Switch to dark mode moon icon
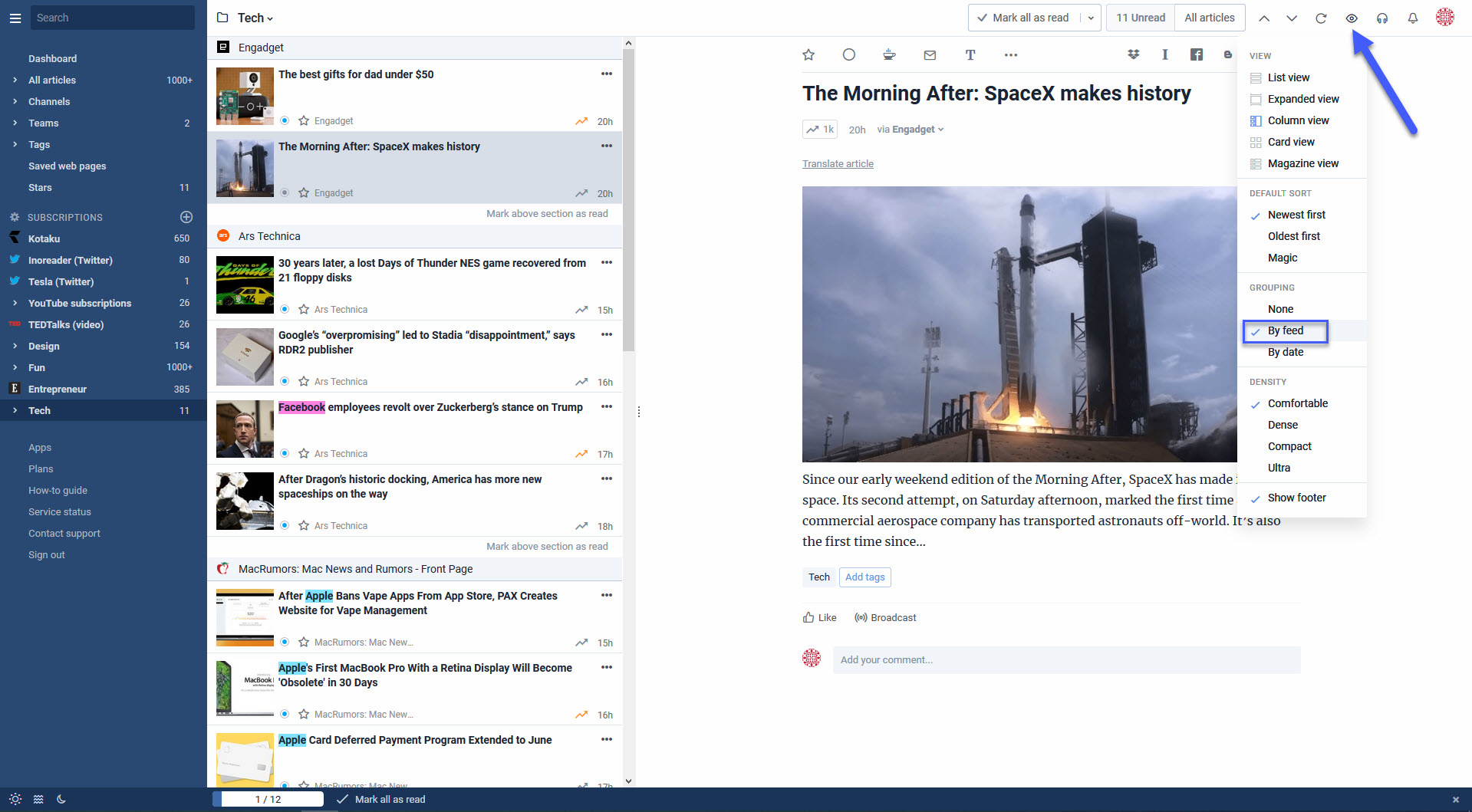 point(61,799)
